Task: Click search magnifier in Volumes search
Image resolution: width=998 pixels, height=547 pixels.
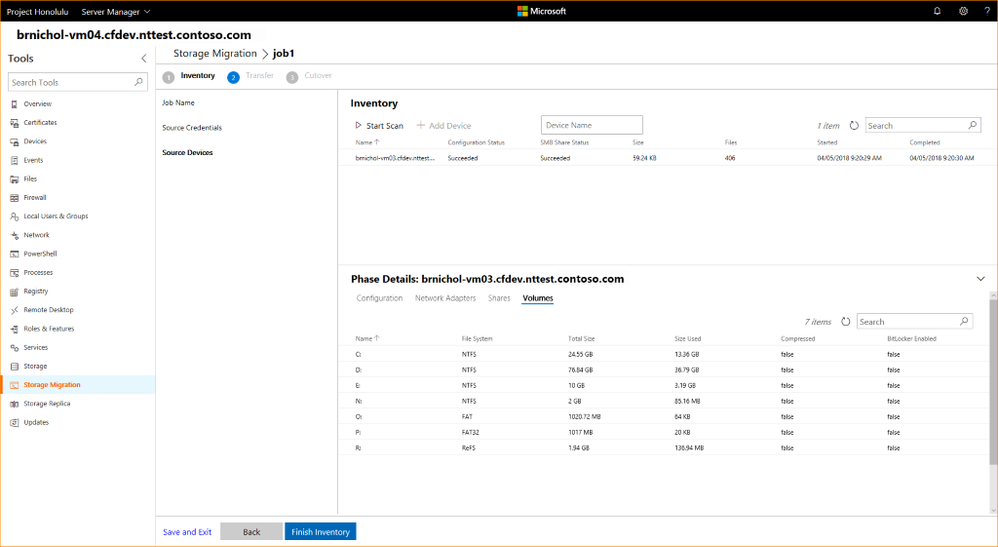Action: pos(964,322)
